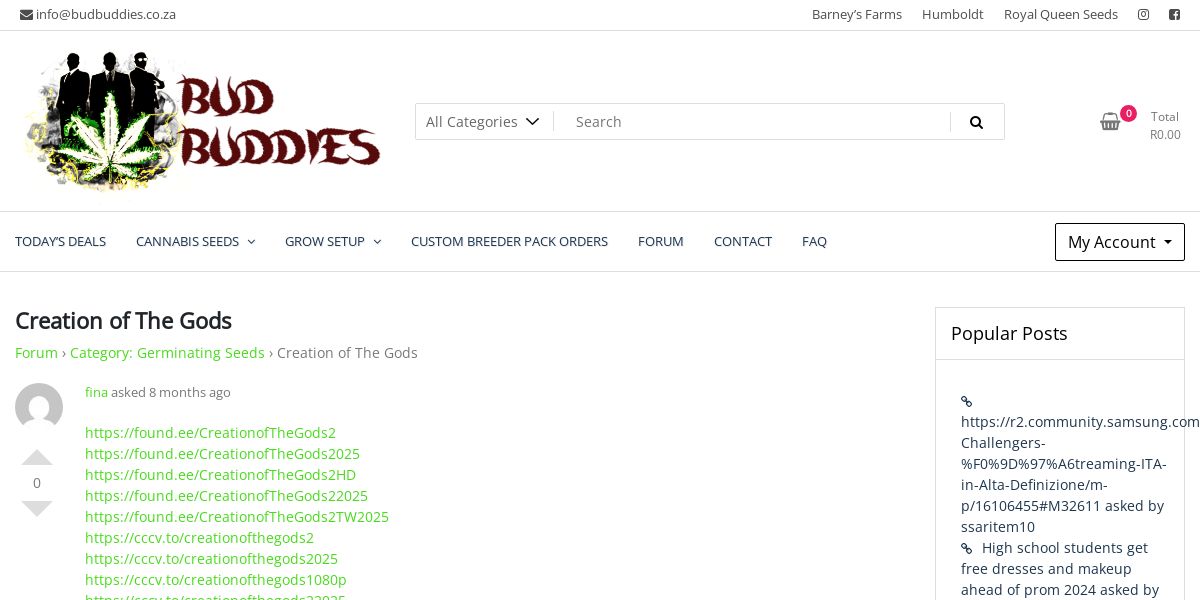Click fina's avatar image

tap(39, 407)
